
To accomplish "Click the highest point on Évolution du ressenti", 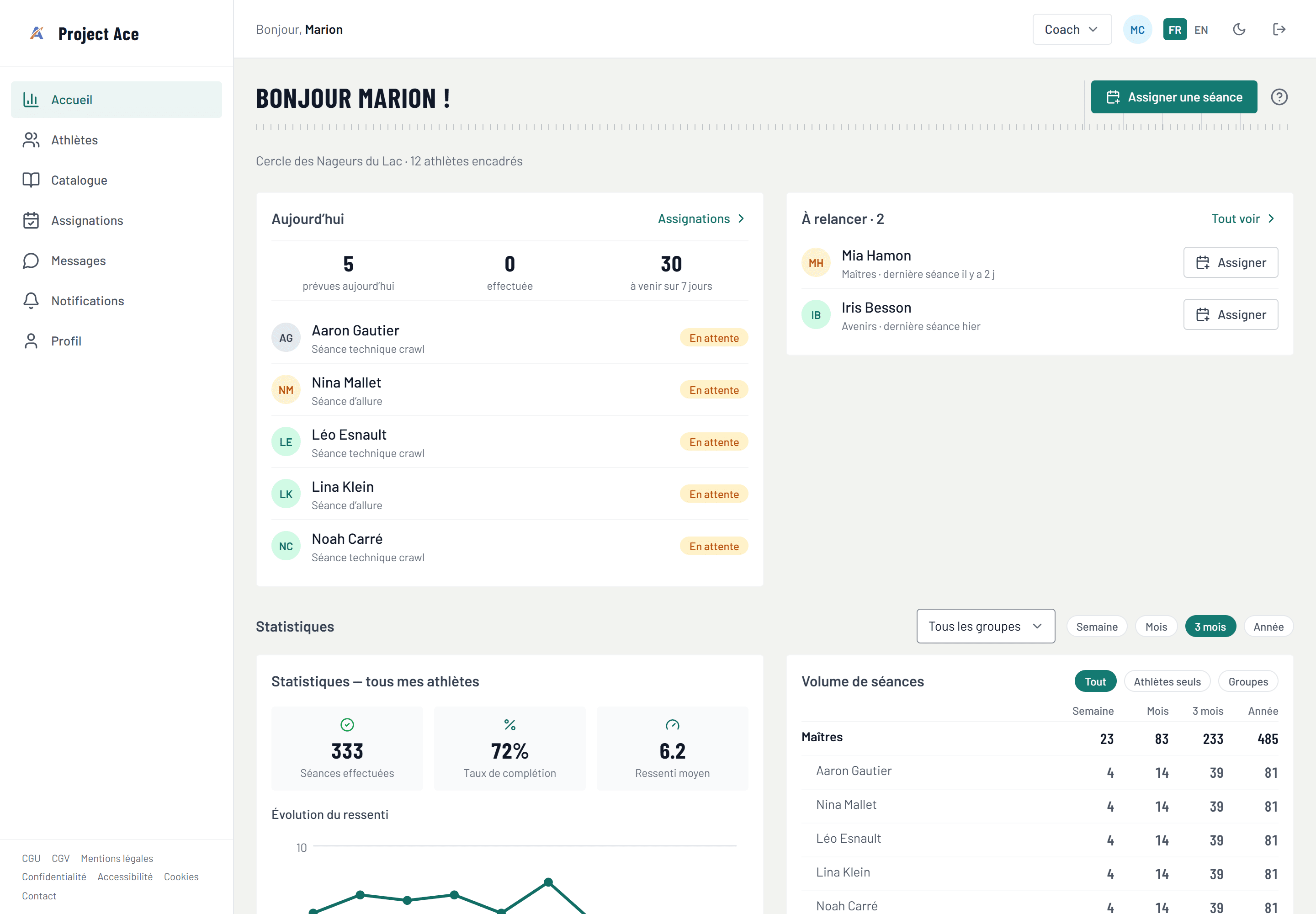I will pyautogui.click(x=548, y=882).
